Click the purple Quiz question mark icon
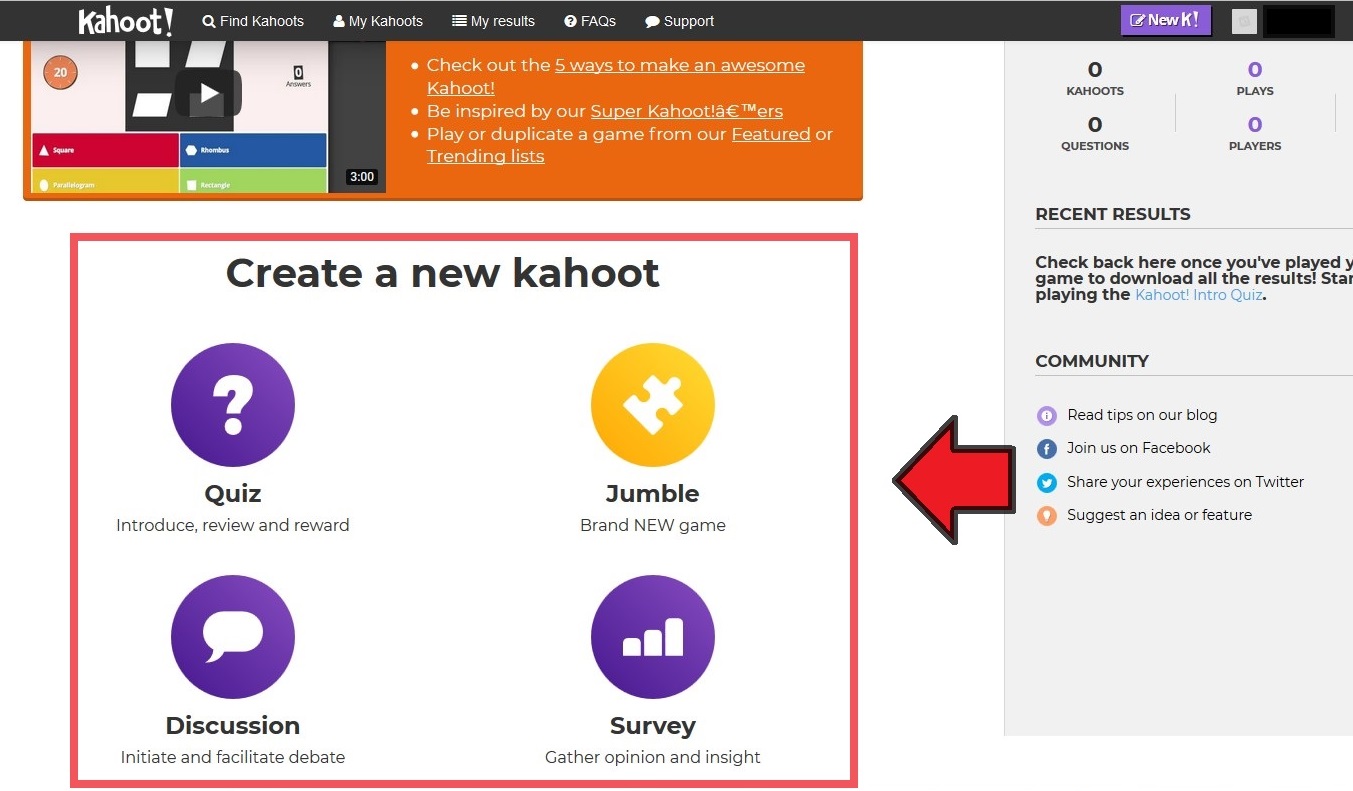 232,404
